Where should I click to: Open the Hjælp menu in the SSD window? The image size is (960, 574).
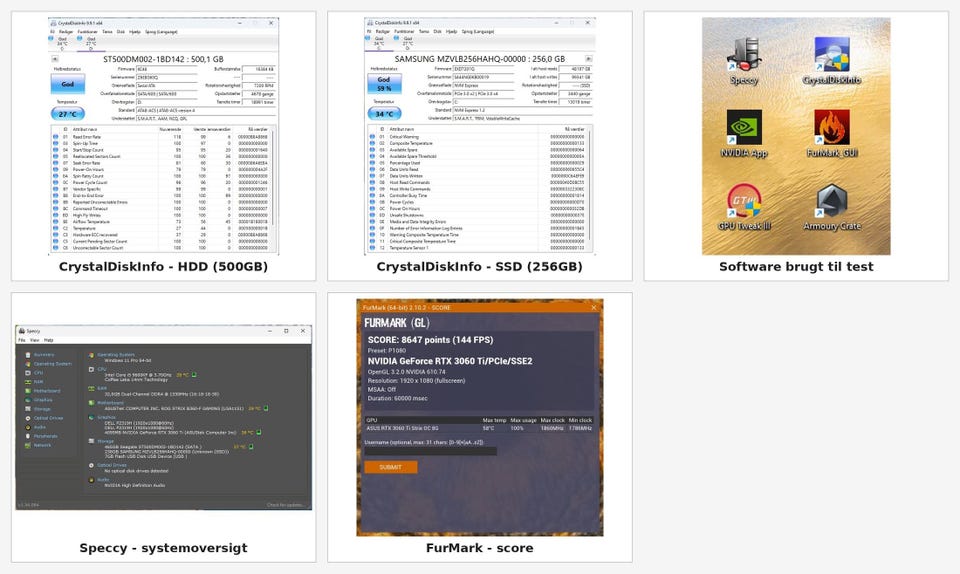tap(451, 31)
